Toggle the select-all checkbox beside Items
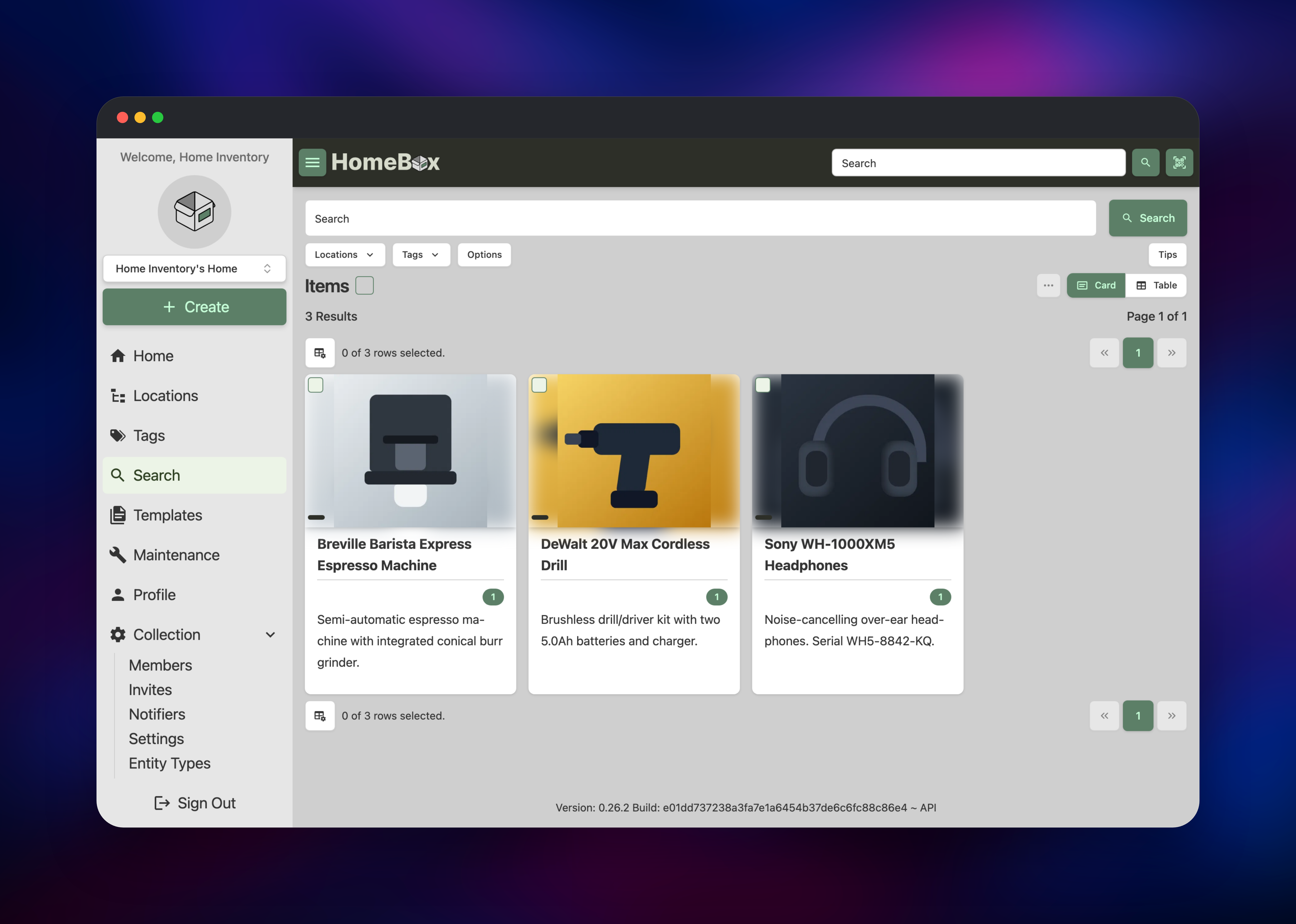This screenshot has width=1296, height=924. (x=365, y=286)
